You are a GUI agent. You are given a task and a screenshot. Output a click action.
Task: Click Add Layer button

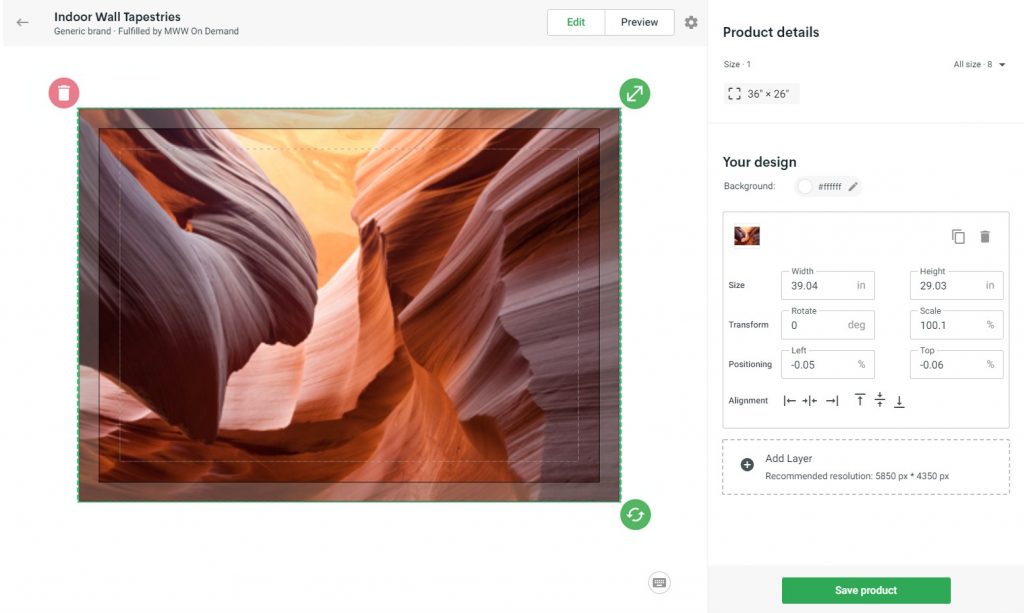pyautogui.click(x=747, y=465)
